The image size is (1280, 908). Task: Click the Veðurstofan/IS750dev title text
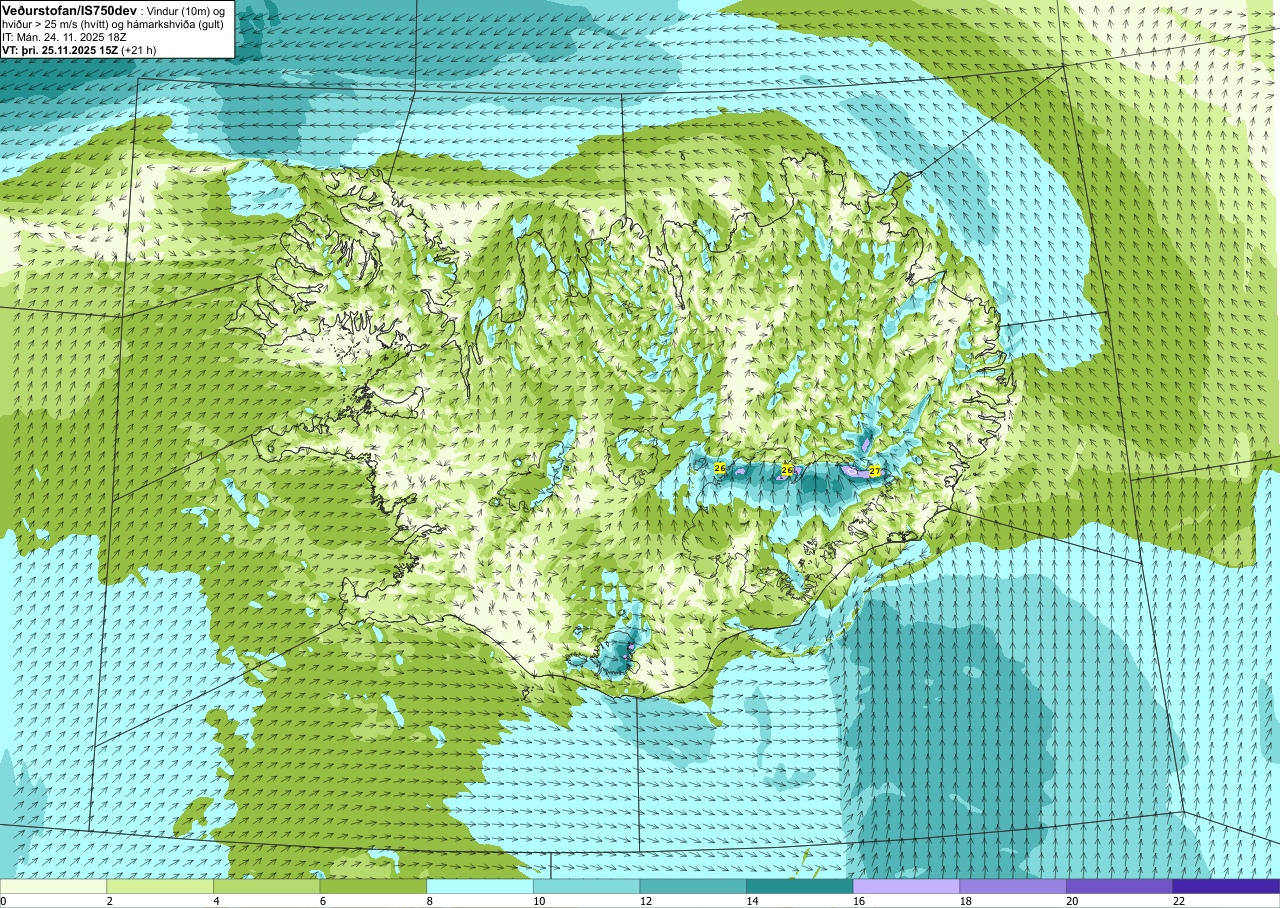coord(69,10)
